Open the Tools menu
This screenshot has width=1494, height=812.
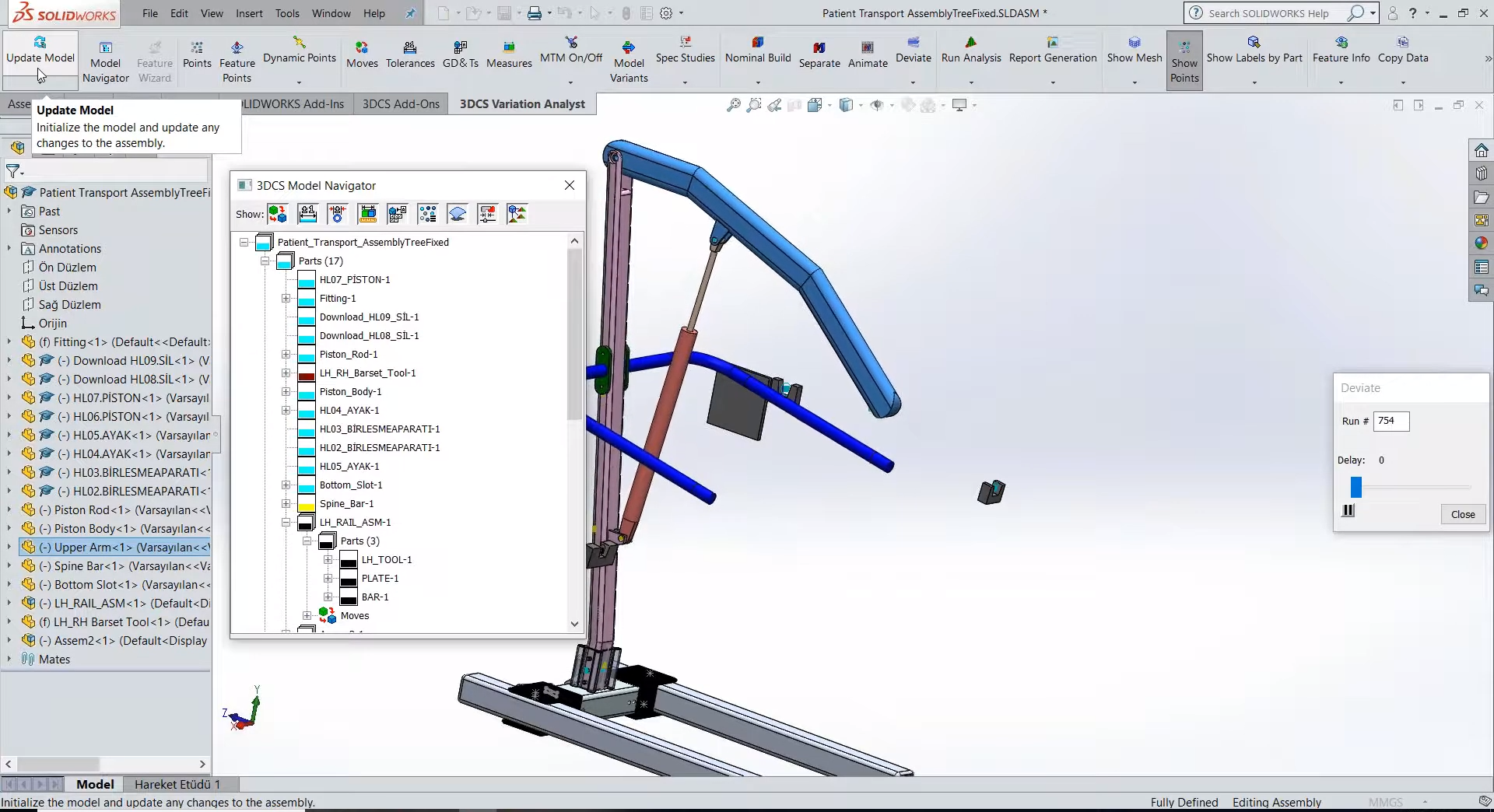click(x=287, y=13)
